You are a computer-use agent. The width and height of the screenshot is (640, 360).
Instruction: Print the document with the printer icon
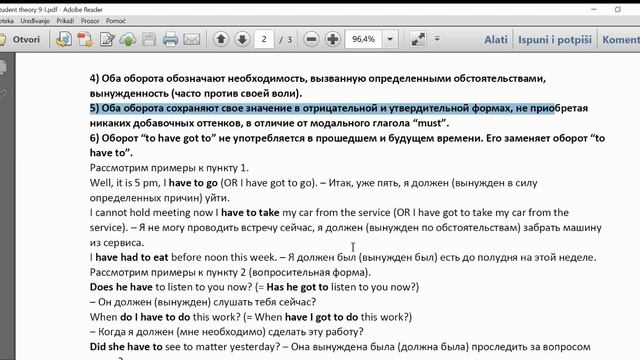click(x=170, y=40)
